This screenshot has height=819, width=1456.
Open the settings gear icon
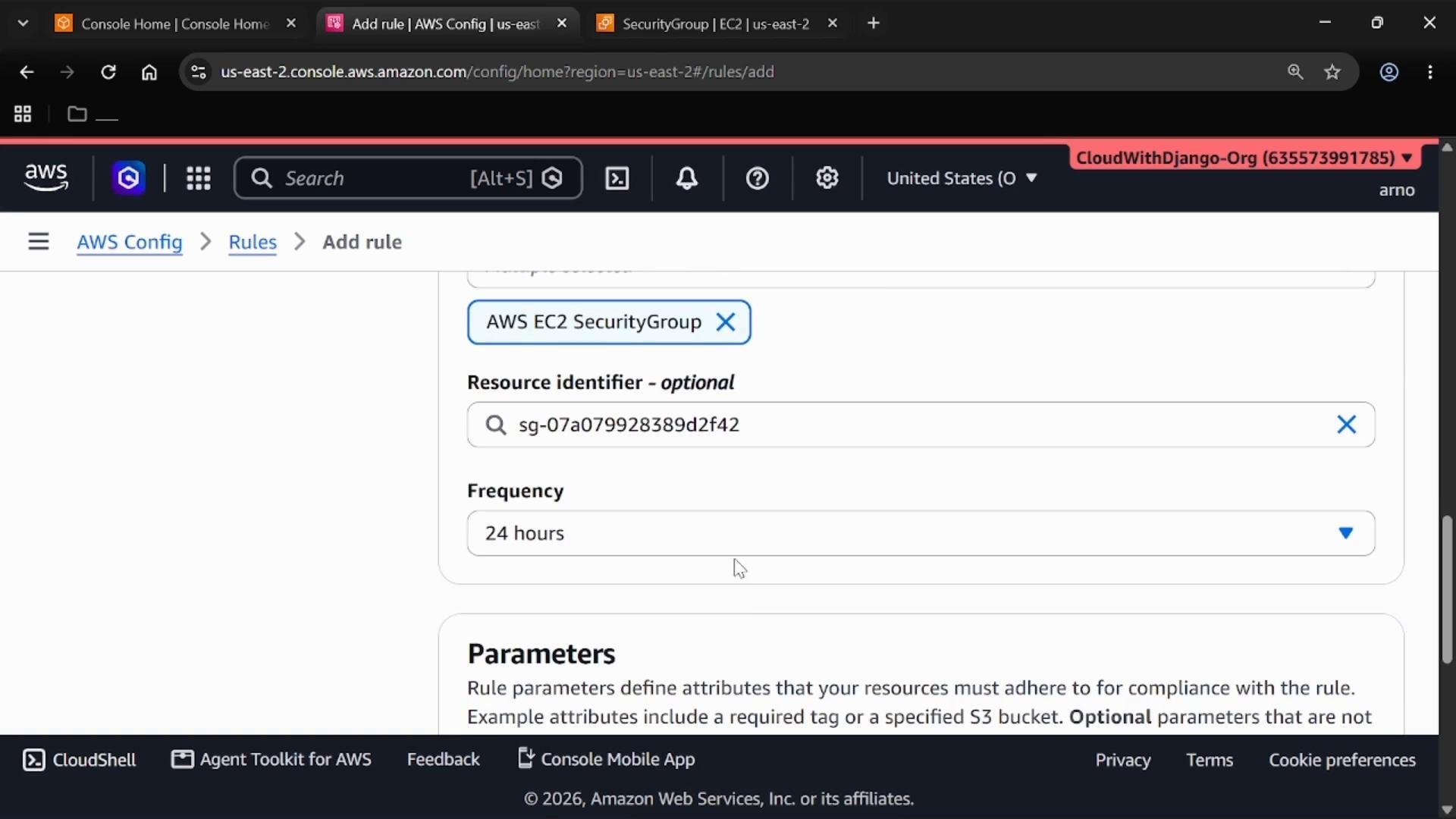coord(827,178)
